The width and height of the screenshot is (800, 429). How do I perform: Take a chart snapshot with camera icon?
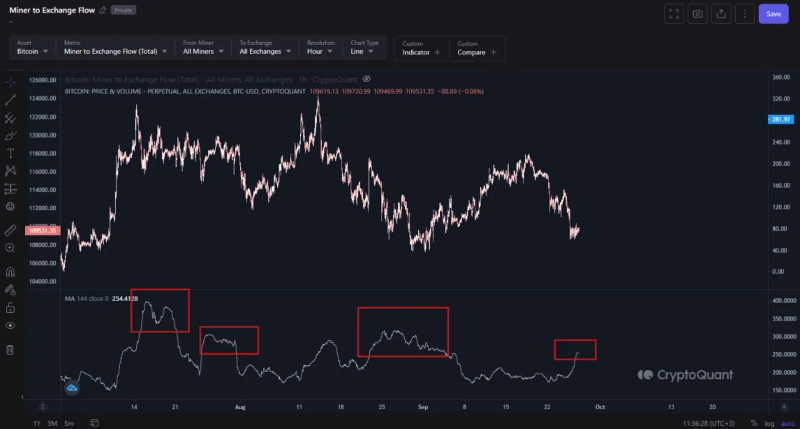coord(697,14)
